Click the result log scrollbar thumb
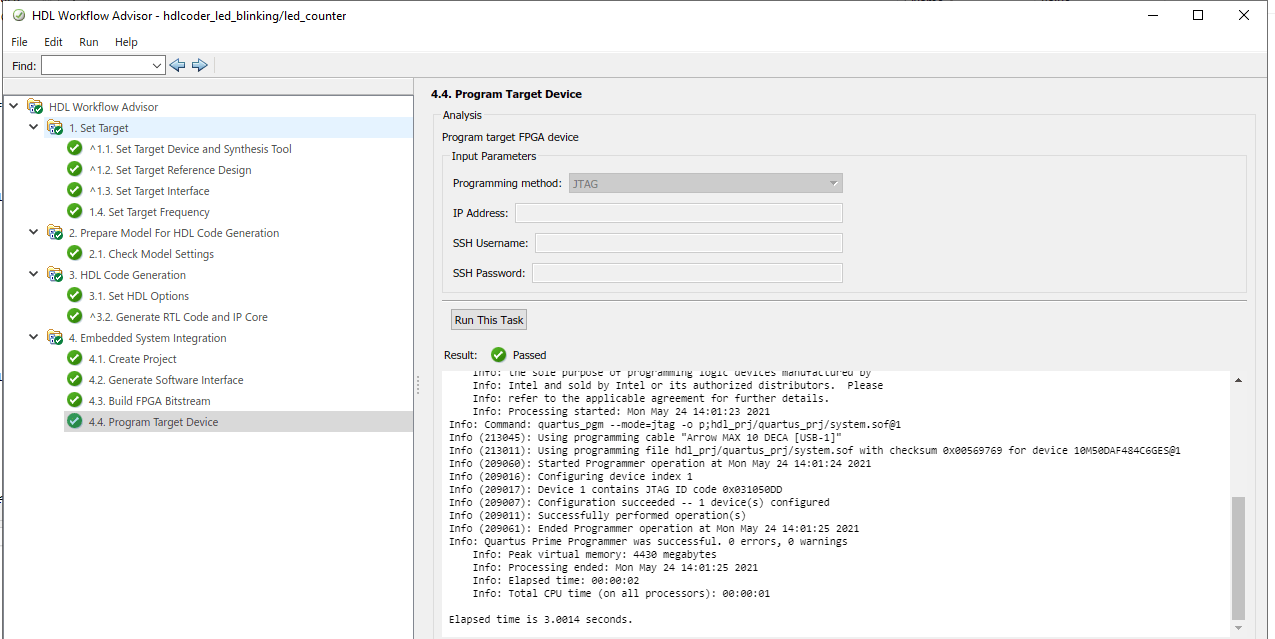Image resolution: width=1275 pixels, height=639 pixels. tap(1238, 557)
